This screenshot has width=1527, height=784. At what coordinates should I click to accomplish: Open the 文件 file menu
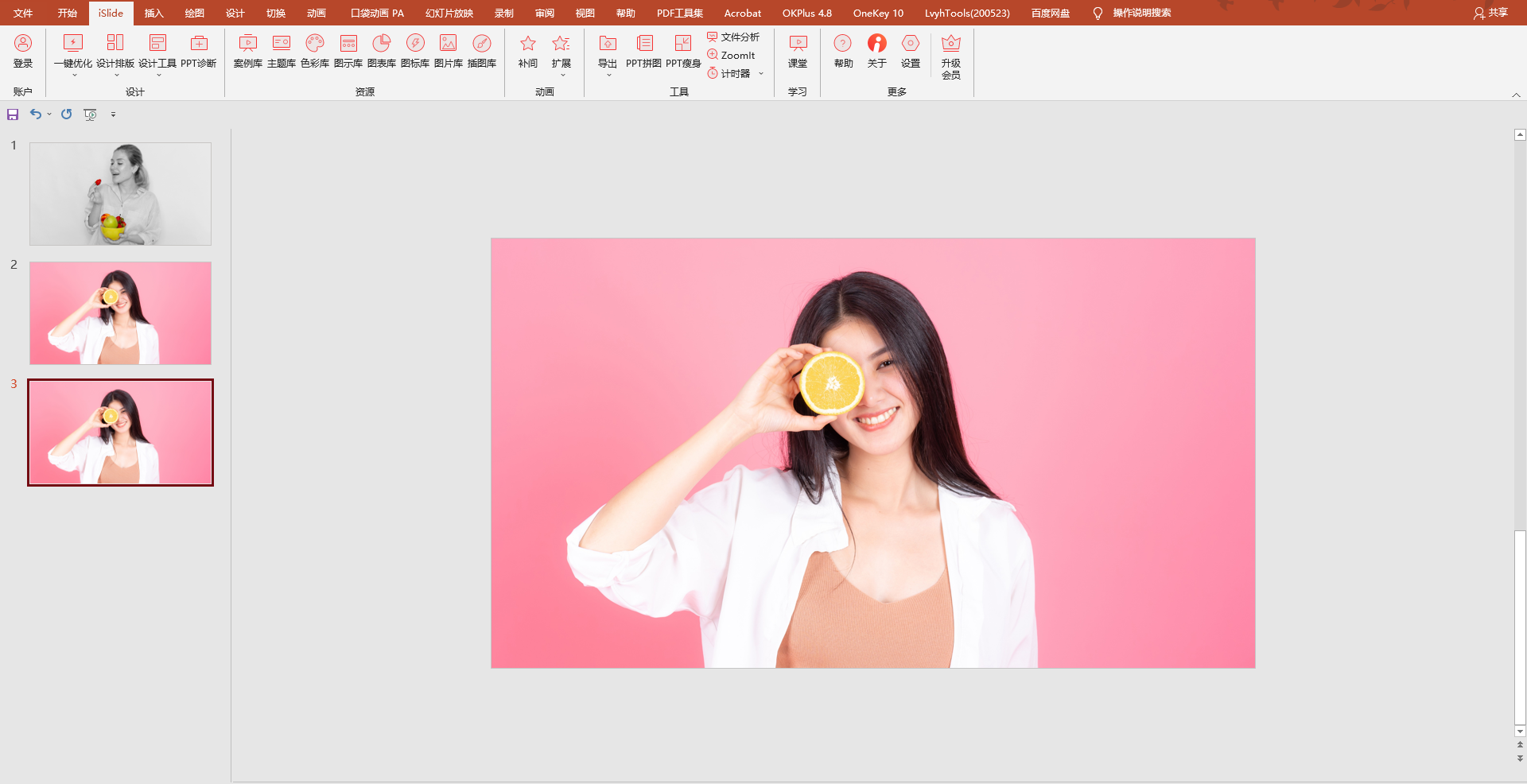click(23, 13)
